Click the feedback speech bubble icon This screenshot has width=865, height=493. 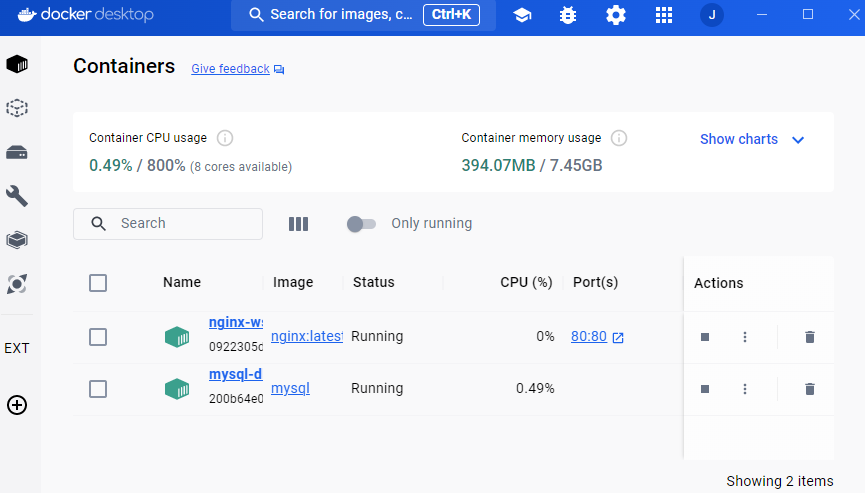279,69
